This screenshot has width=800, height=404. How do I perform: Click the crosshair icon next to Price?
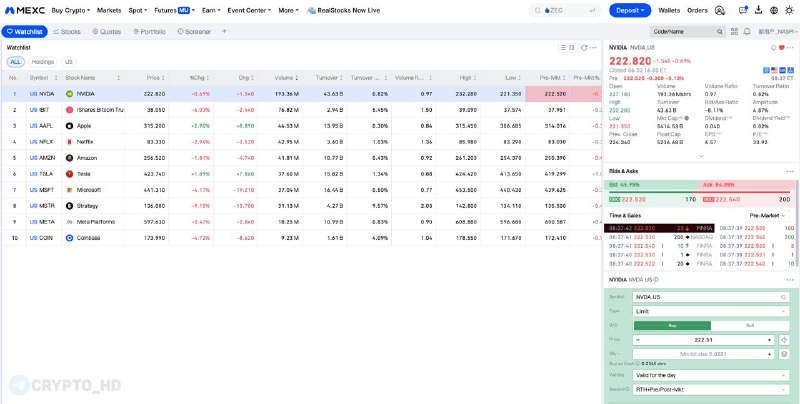click(785, 340)
